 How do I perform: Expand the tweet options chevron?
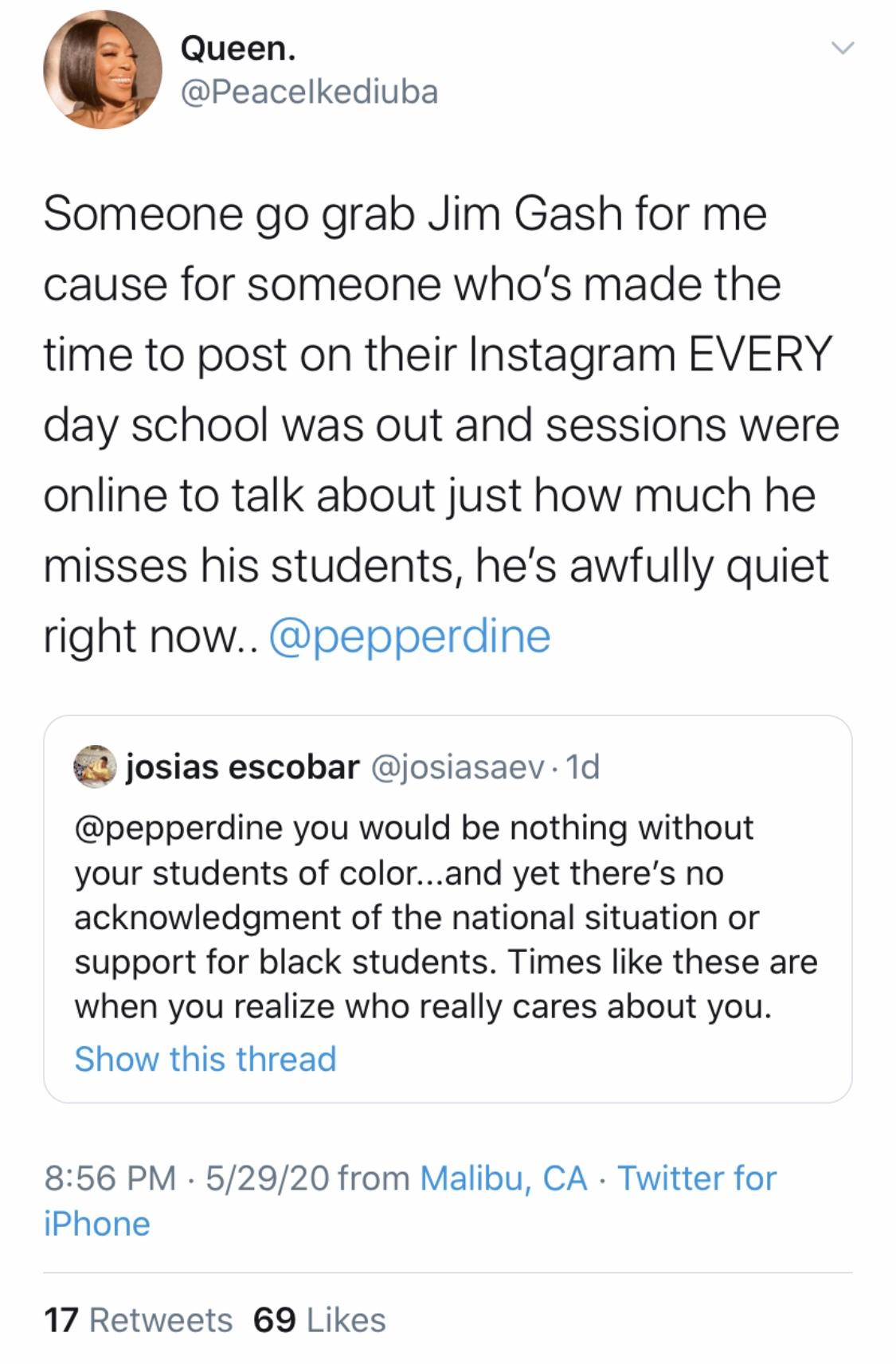click(x=842, y=49)
